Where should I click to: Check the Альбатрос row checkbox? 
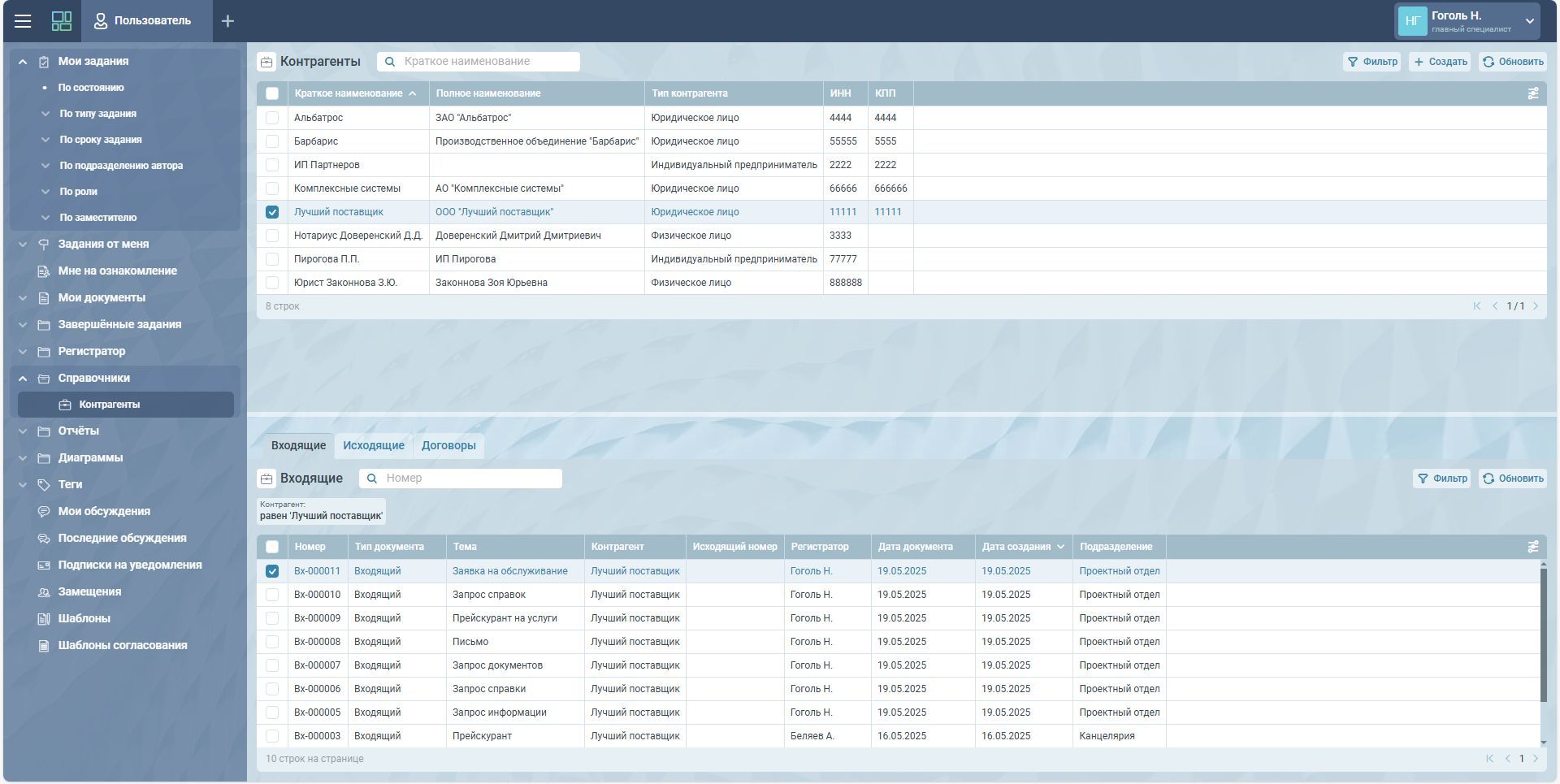[272, 118]
